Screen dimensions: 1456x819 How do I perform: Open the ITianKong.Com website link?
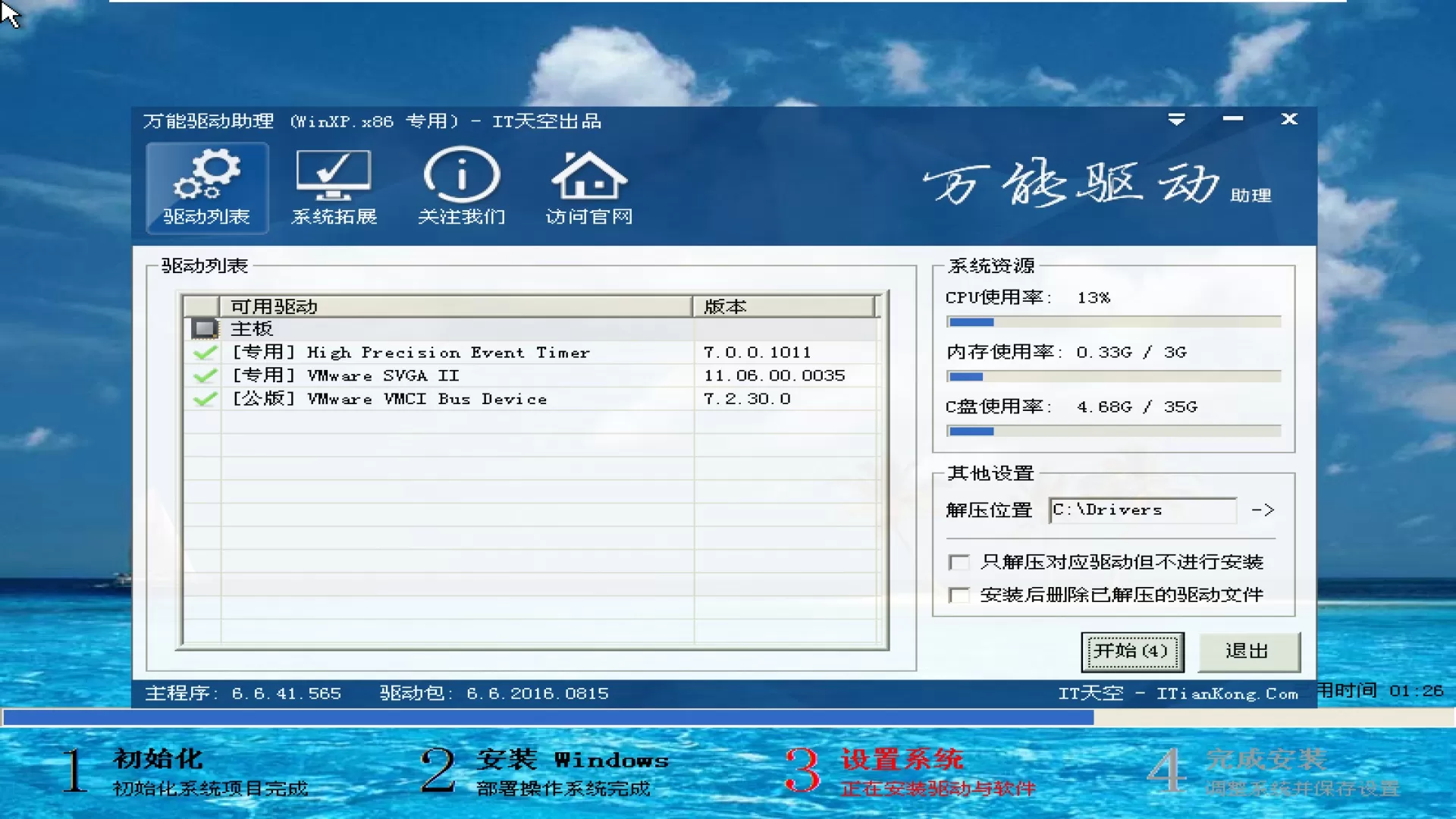(x=1179, y=692)
